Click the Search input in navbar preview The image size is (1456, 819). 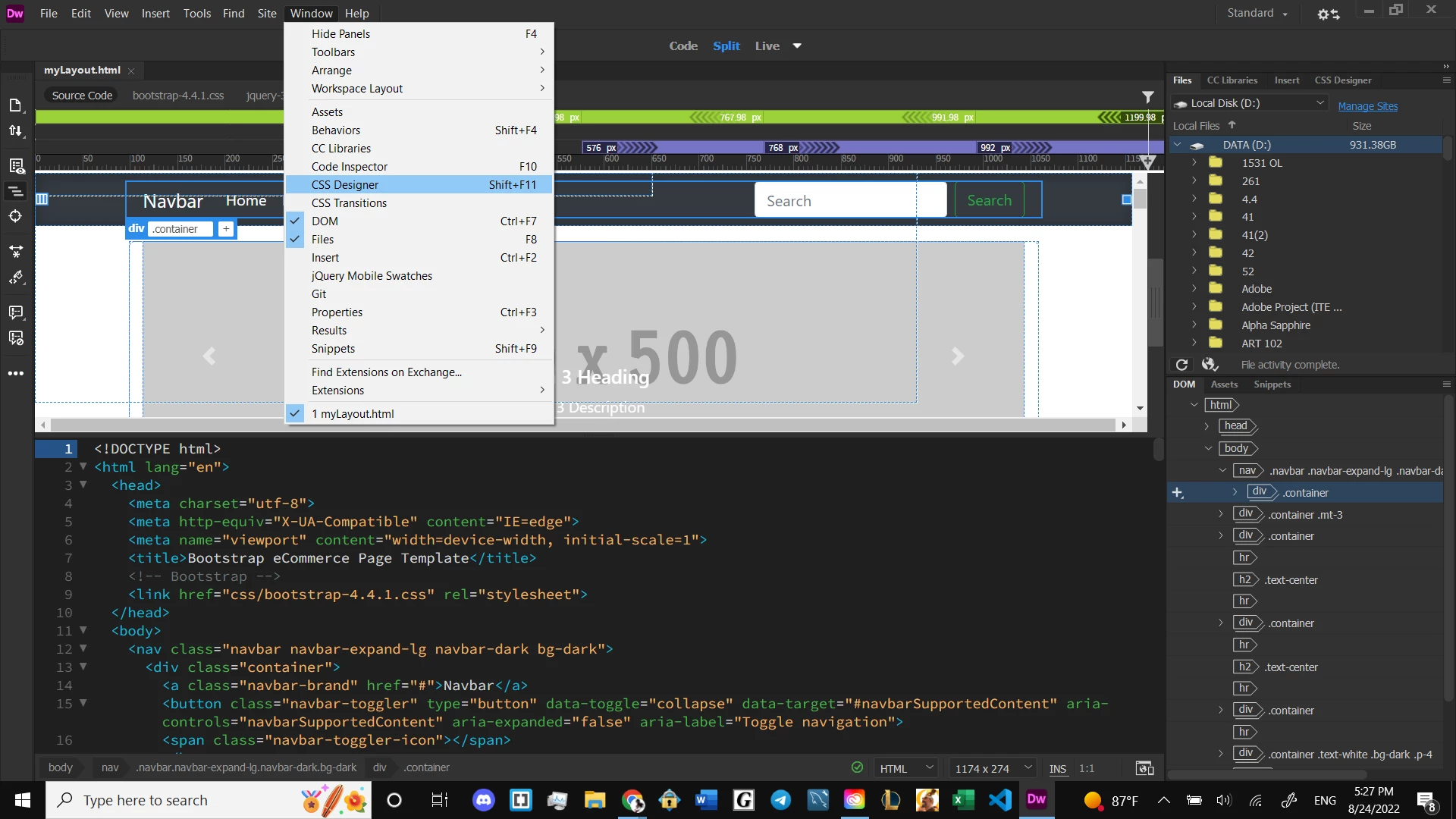849,201
